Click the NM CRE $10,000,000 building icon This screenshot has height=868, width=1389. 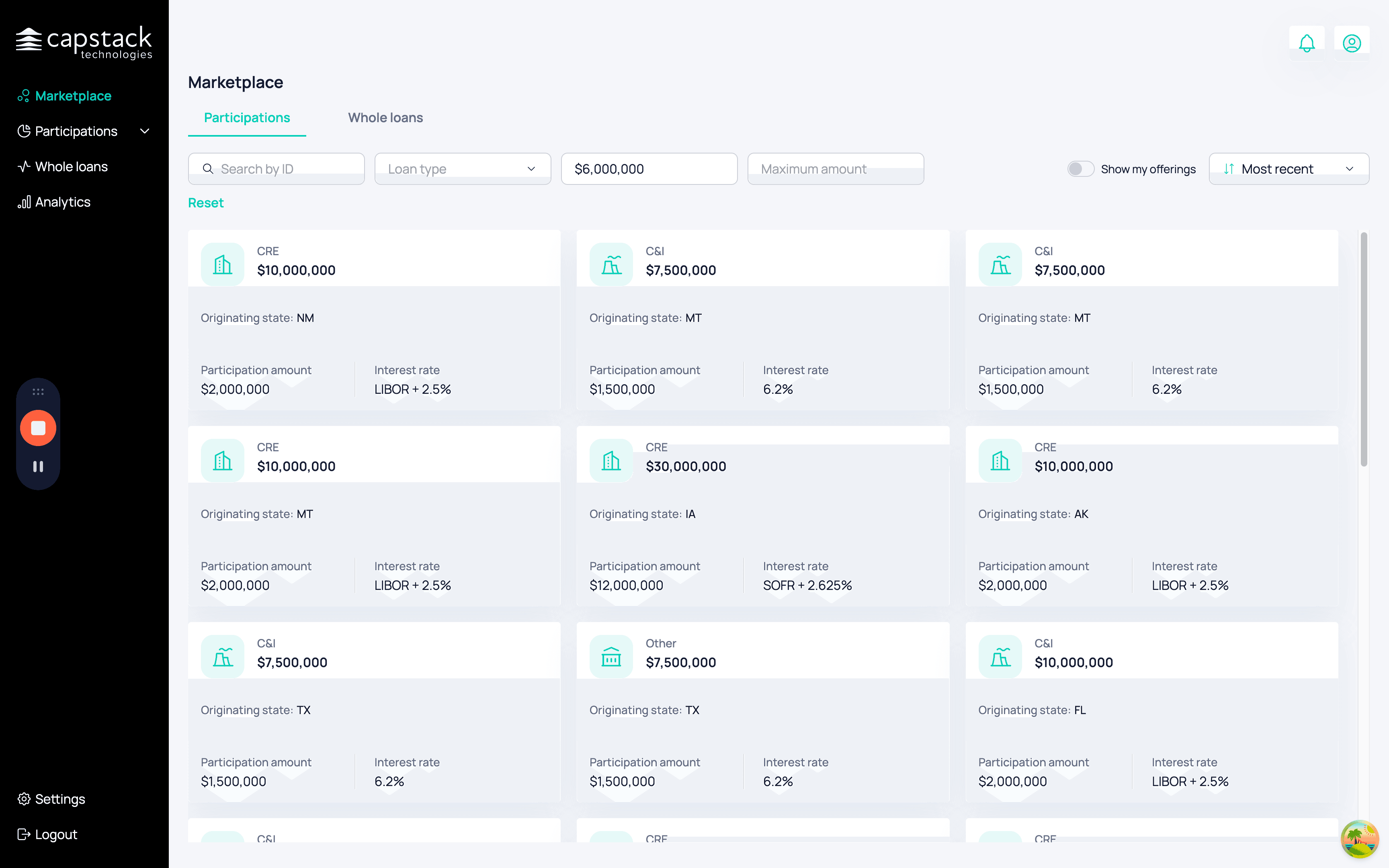pos(223,264)
